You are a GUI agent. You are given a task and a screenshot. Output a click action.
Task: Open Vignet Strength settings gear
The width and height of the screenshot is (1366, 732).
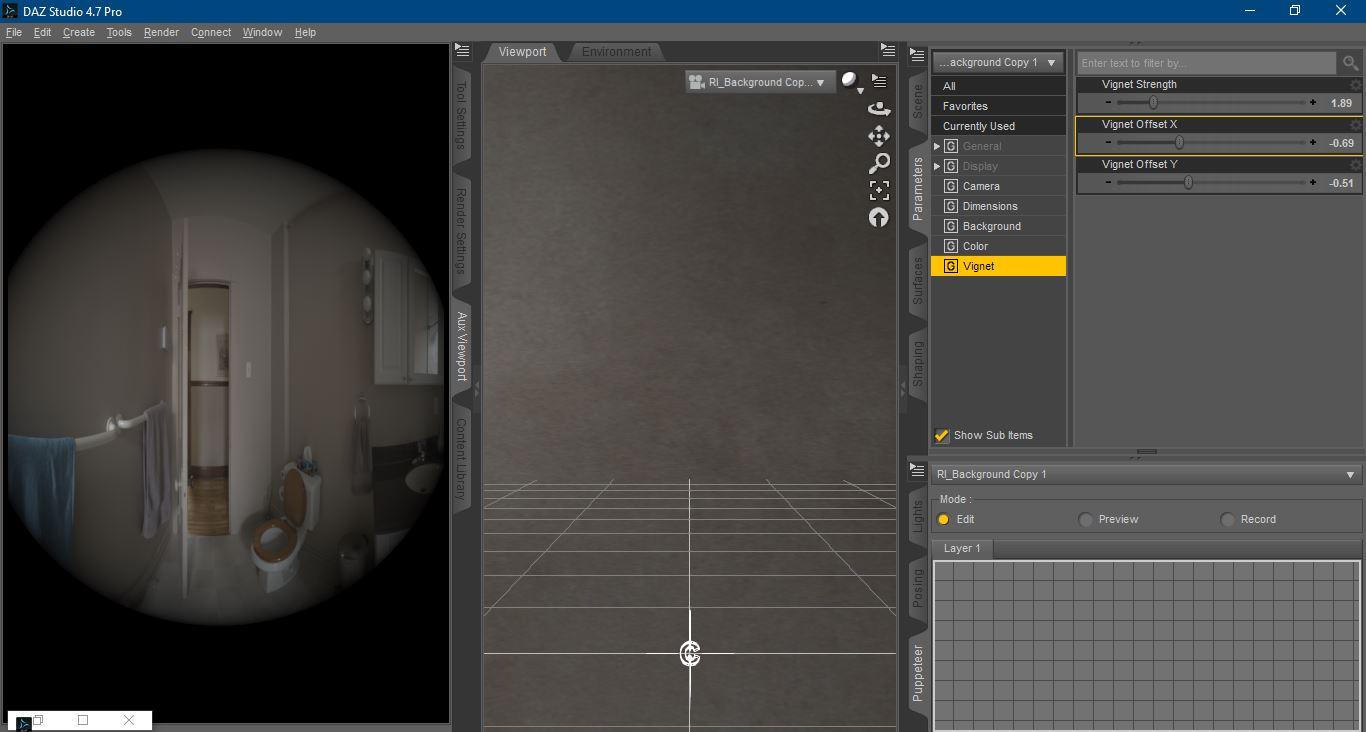click(x=1356, y=85)
